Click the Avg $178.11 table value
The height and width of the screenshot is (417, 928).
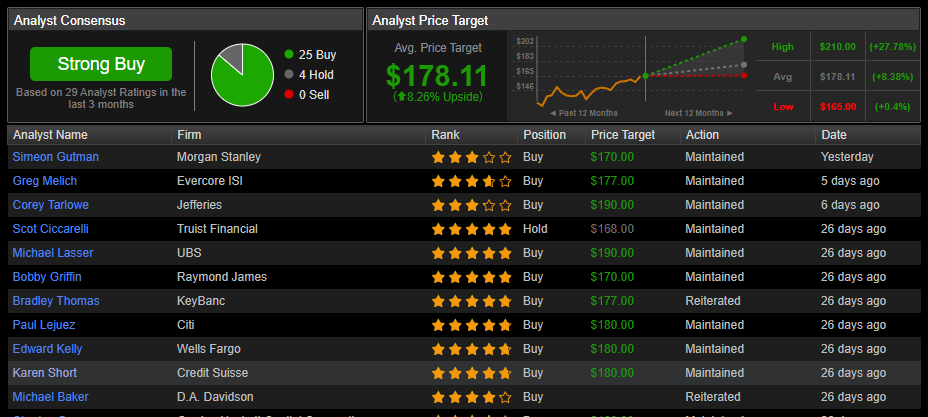pos(837,76)
